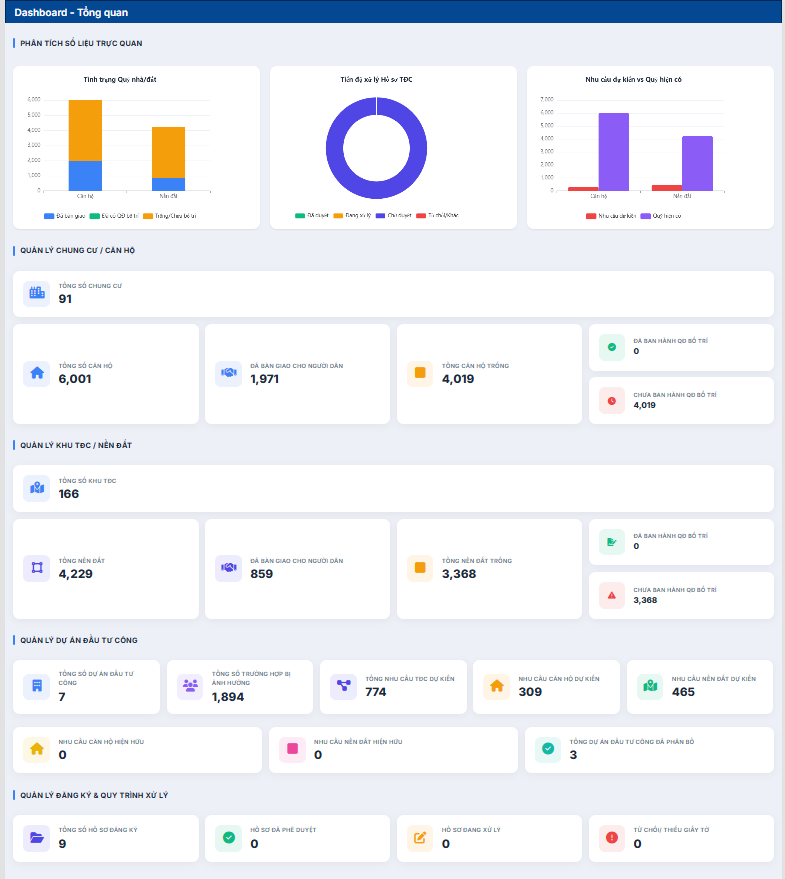Click the orange square icon for Tổng nền đất trống
Screen dimensions: 785x879
point(420,568)
